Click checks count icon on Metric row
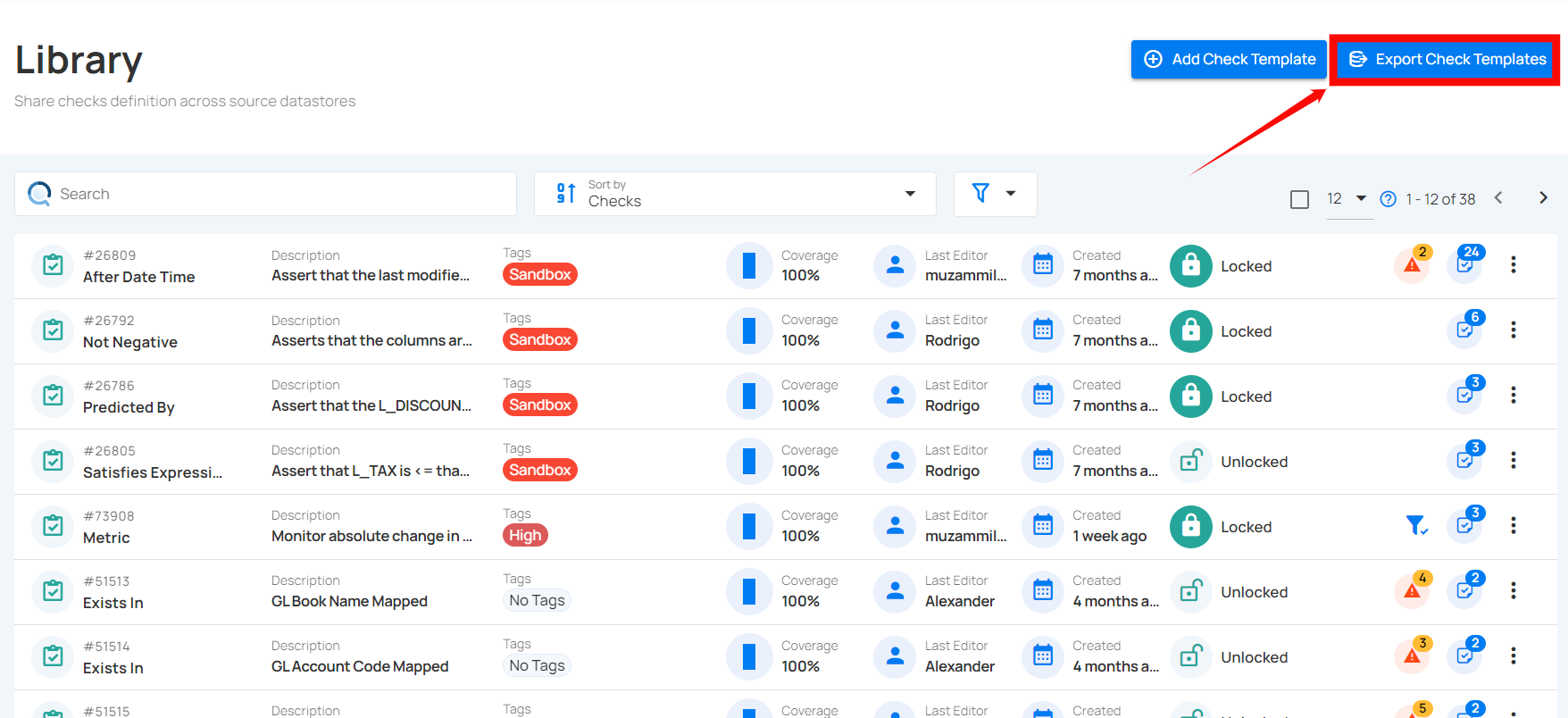1568x718 pixels. (1465, 525)
